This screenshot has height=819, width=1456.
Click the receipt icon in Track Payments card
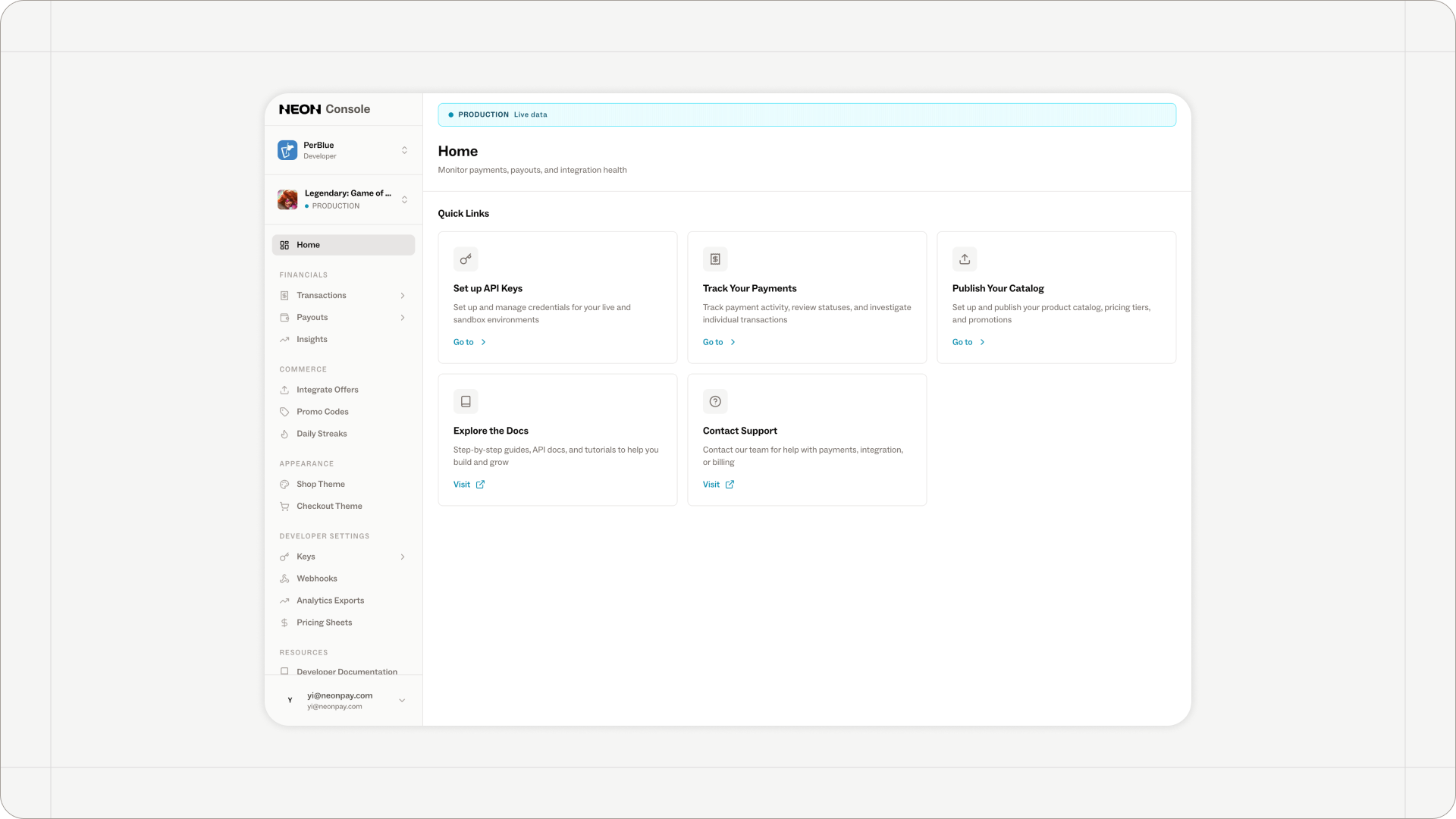pos(715,259)
